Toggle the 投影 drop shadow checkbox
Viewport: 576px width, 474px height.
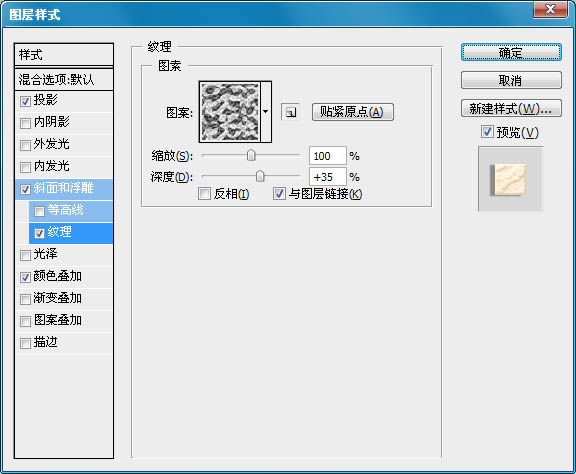pos(25,101)
